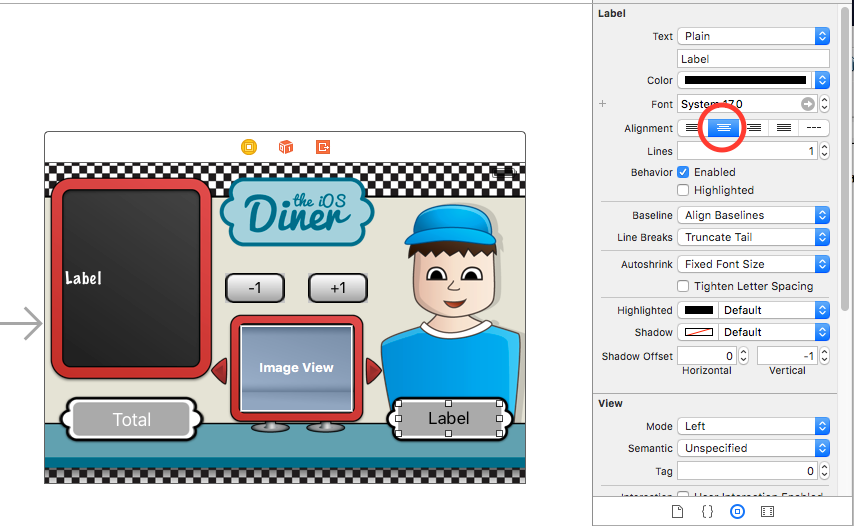Open the Autoshrink Fixed Font Size dropdown
854x526 pixels.
click(x=754, y=264)
